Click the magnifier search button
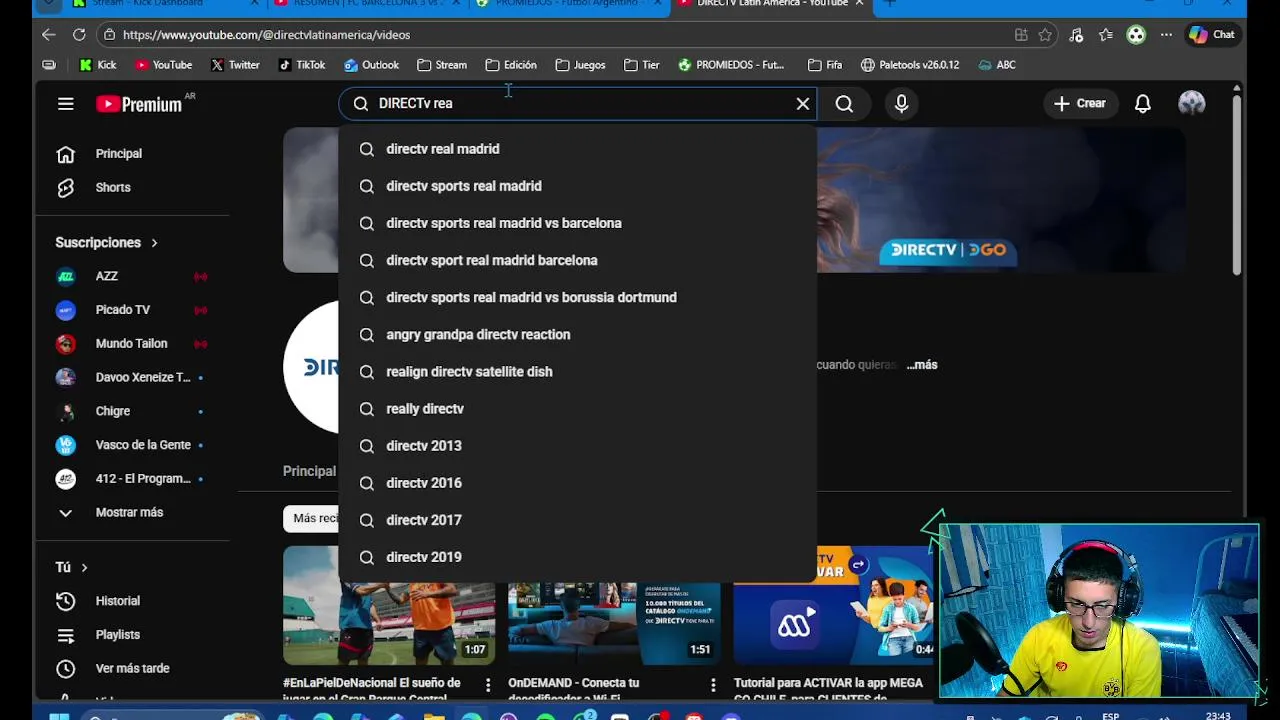 (844, 104)
